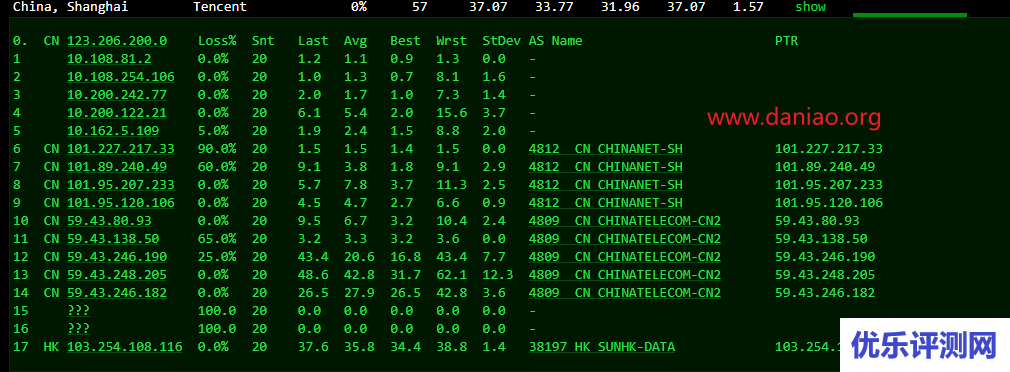Open hop 14 AS 4809 CHINATELECOM-CN2 link

(625, 293)
